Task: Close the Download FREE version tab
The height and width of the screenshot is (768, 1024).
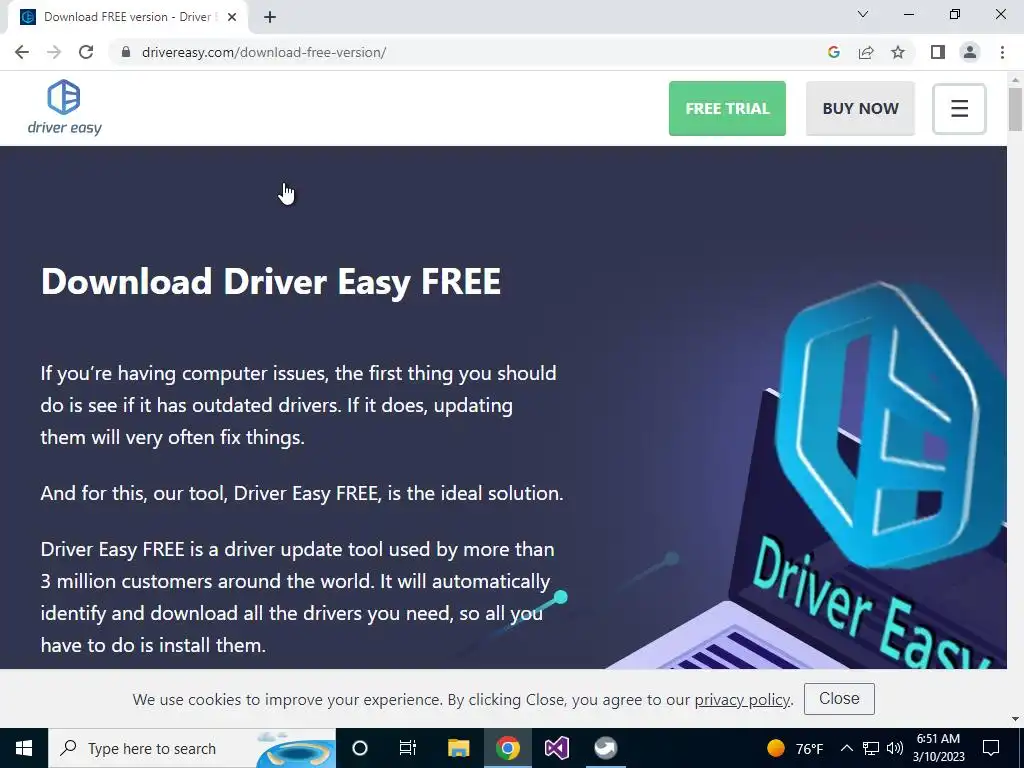Action: click(x=232, y=17)
